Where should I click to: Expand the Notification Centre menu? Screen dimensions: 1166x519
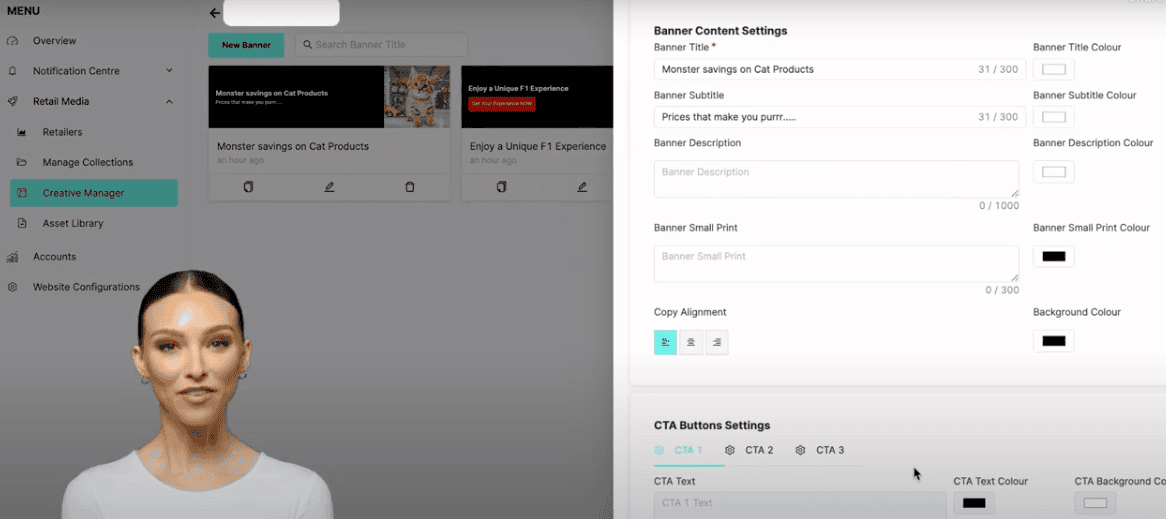click(x=169, y=71)
